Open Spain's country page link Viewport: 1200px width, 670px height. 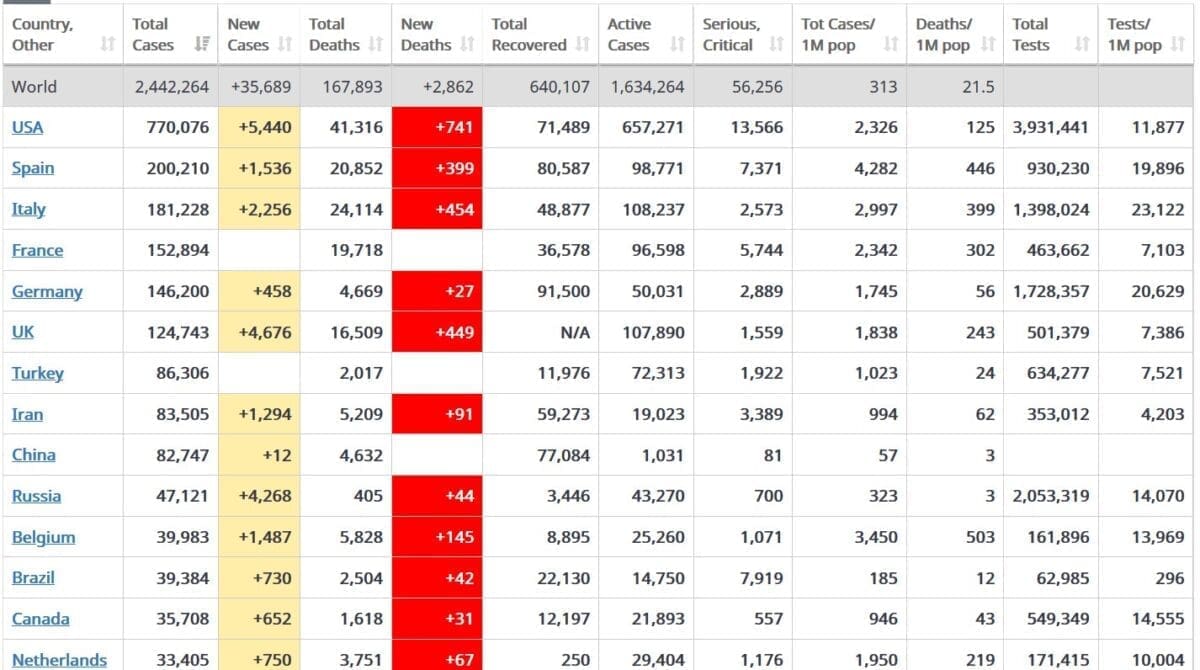point(33,168)
